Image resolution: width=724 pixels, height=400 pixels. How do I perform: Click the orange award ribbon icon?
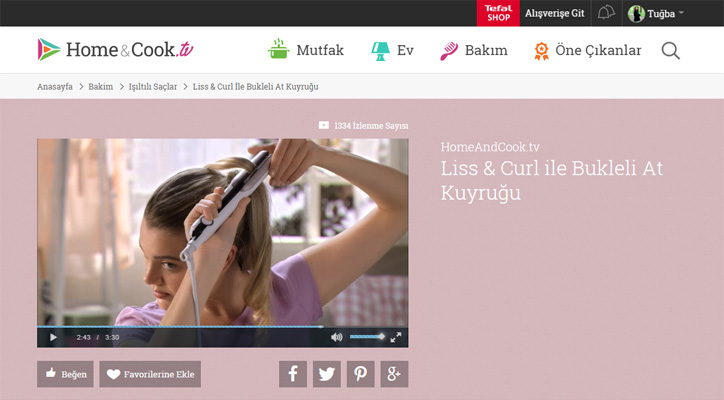click(541, 51)
